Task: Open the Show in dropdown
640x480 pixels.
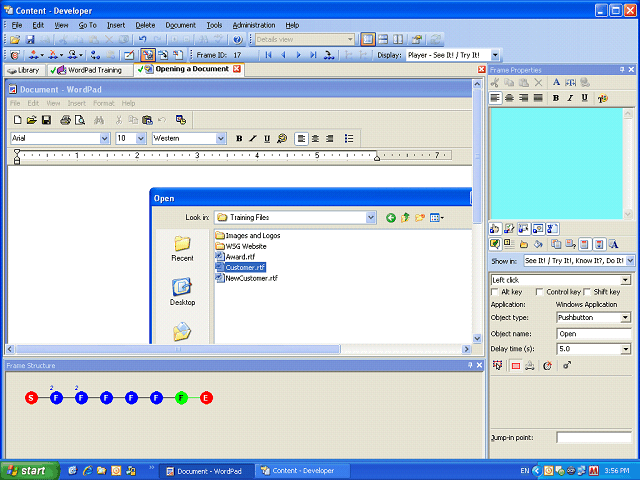Action: coord(630,260)
